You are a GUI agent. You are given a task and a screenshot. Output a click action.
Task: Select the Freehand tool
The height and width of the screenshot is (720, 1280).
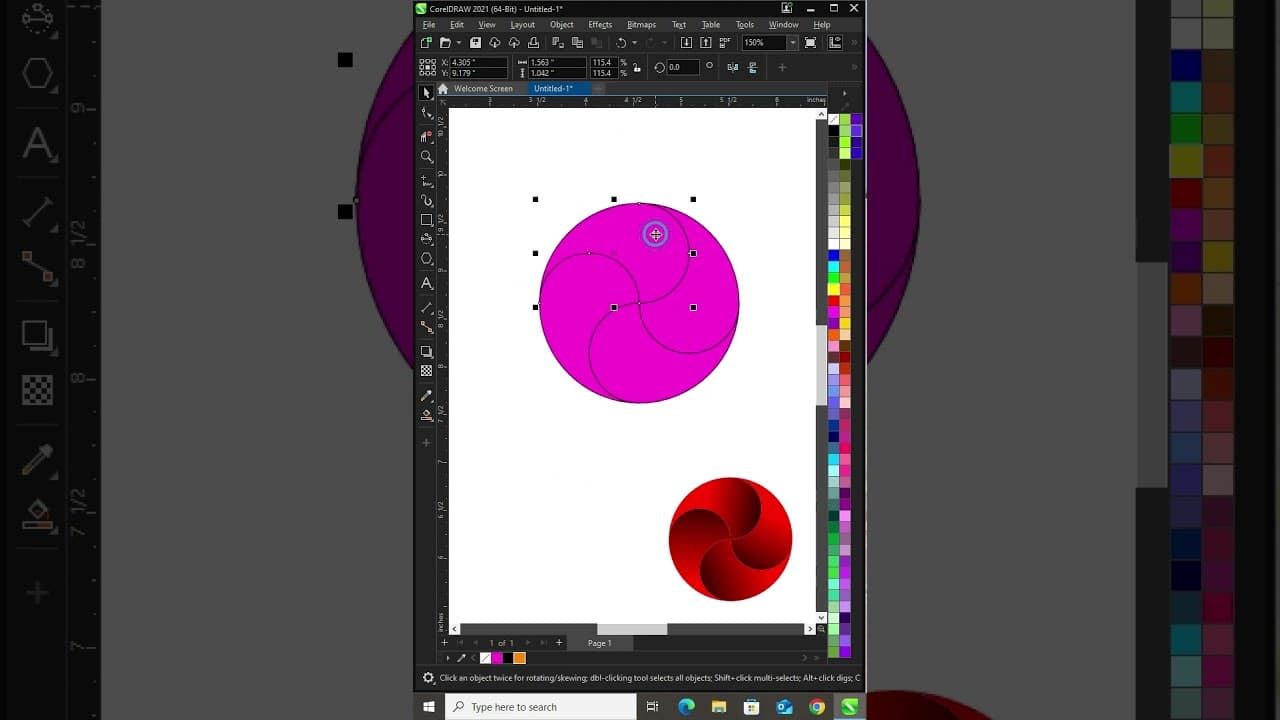pos(427,181)
